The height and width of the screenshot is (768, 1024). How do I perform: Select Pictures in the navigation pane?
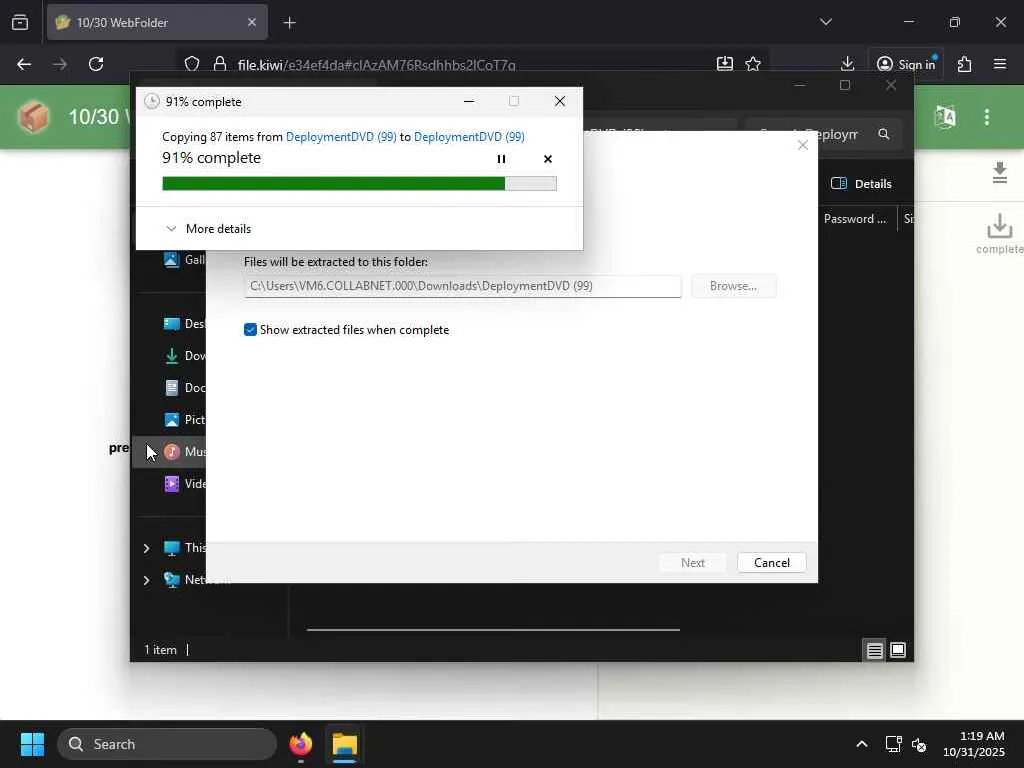(x=184, y=419)
